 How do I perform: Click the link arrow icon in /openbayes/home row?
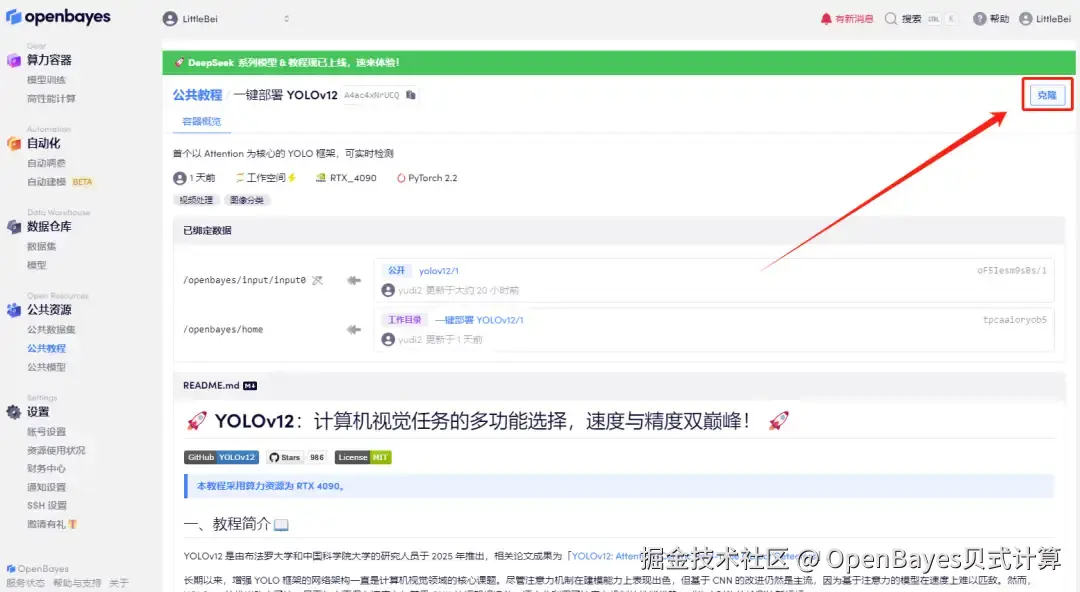coord(354,329)
